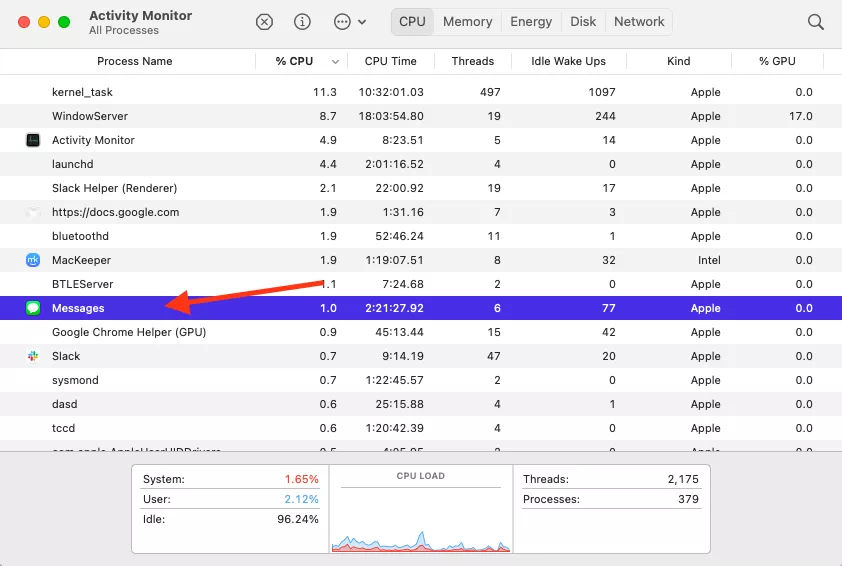Open the ellipsis more-options dropdown
This screenshot has height=566, width=842.
click(x=348, y=21)
